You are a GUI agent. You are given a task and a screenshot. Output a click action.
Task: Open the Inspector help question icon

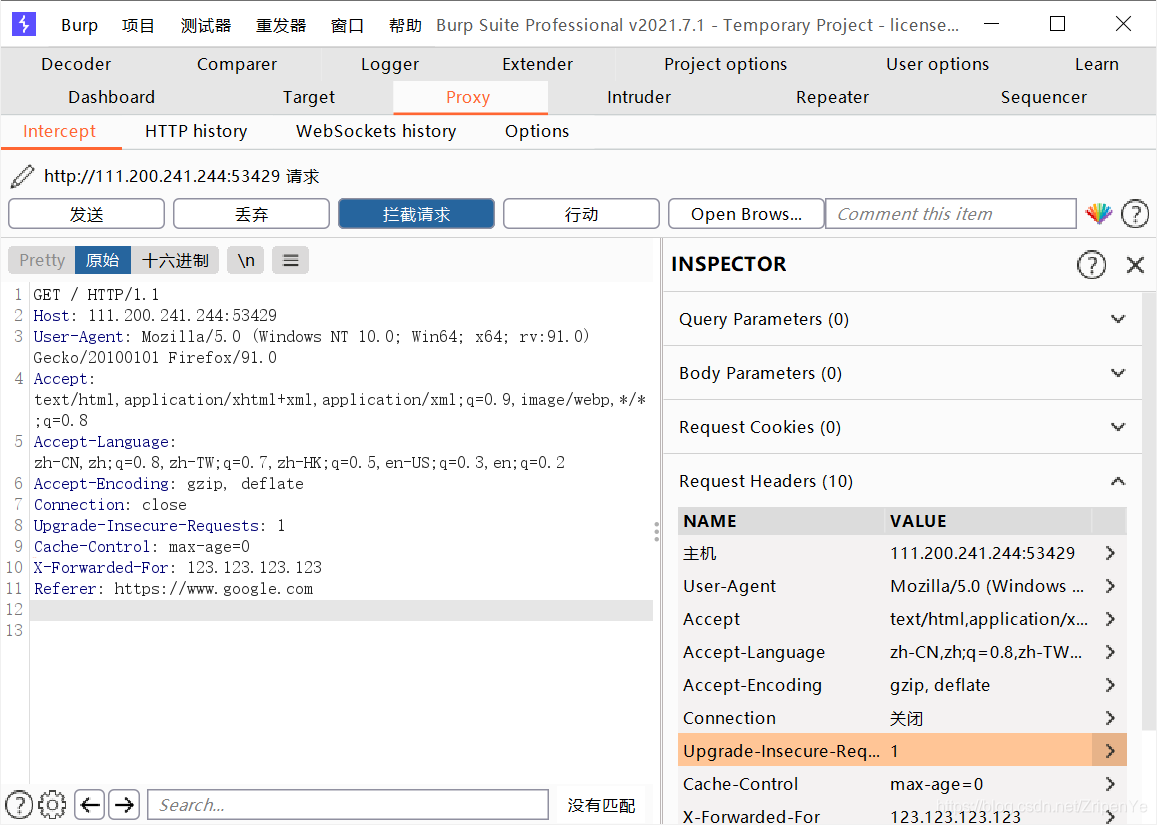click(x=1091, y=264)
